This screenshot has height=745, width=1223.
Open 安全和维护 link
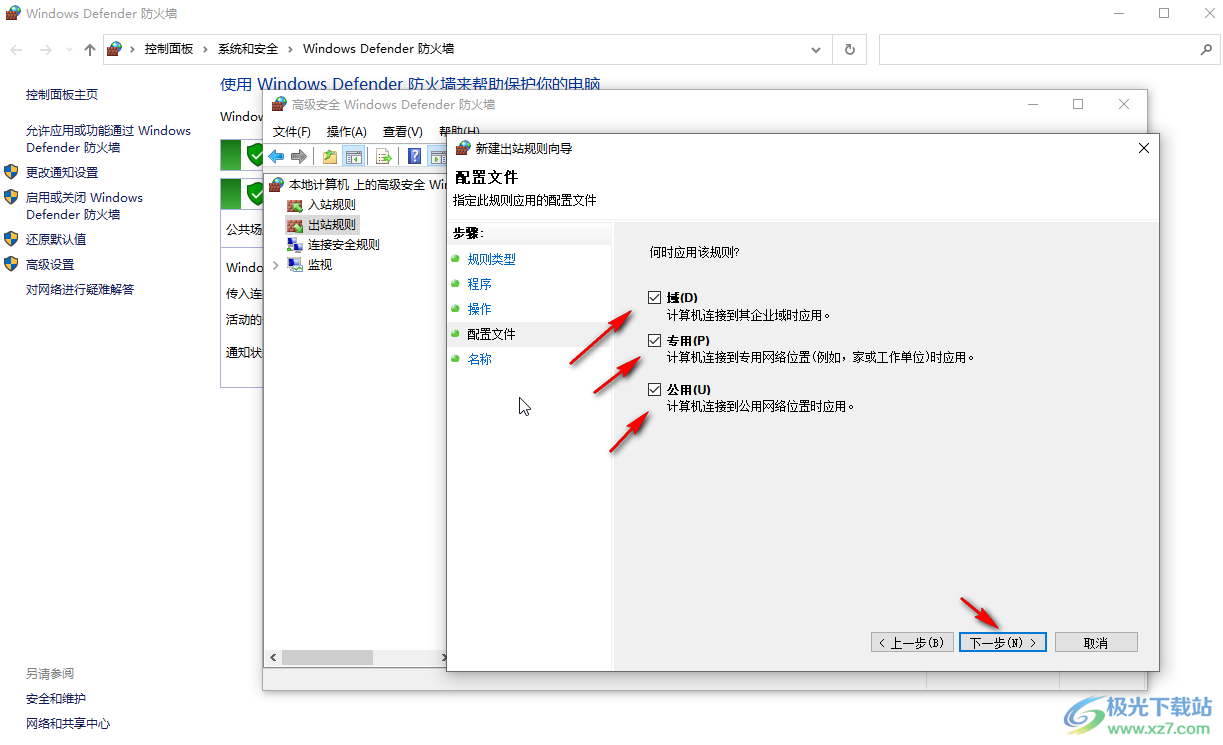[56, 698]
